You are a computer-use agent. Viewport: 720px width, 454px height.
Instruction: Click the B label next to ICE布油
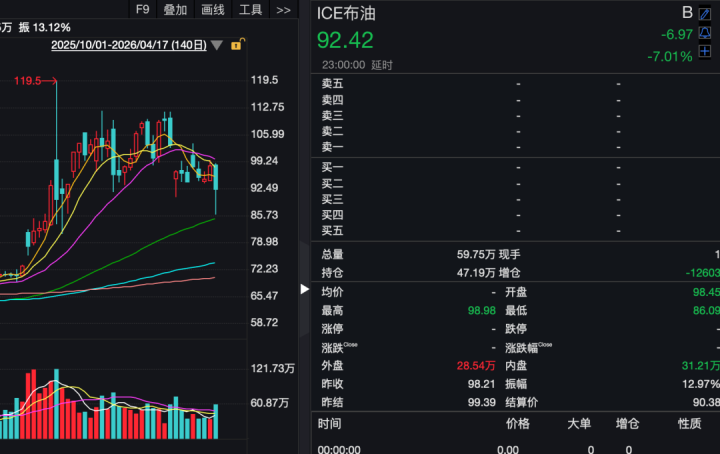pos(687,13)
